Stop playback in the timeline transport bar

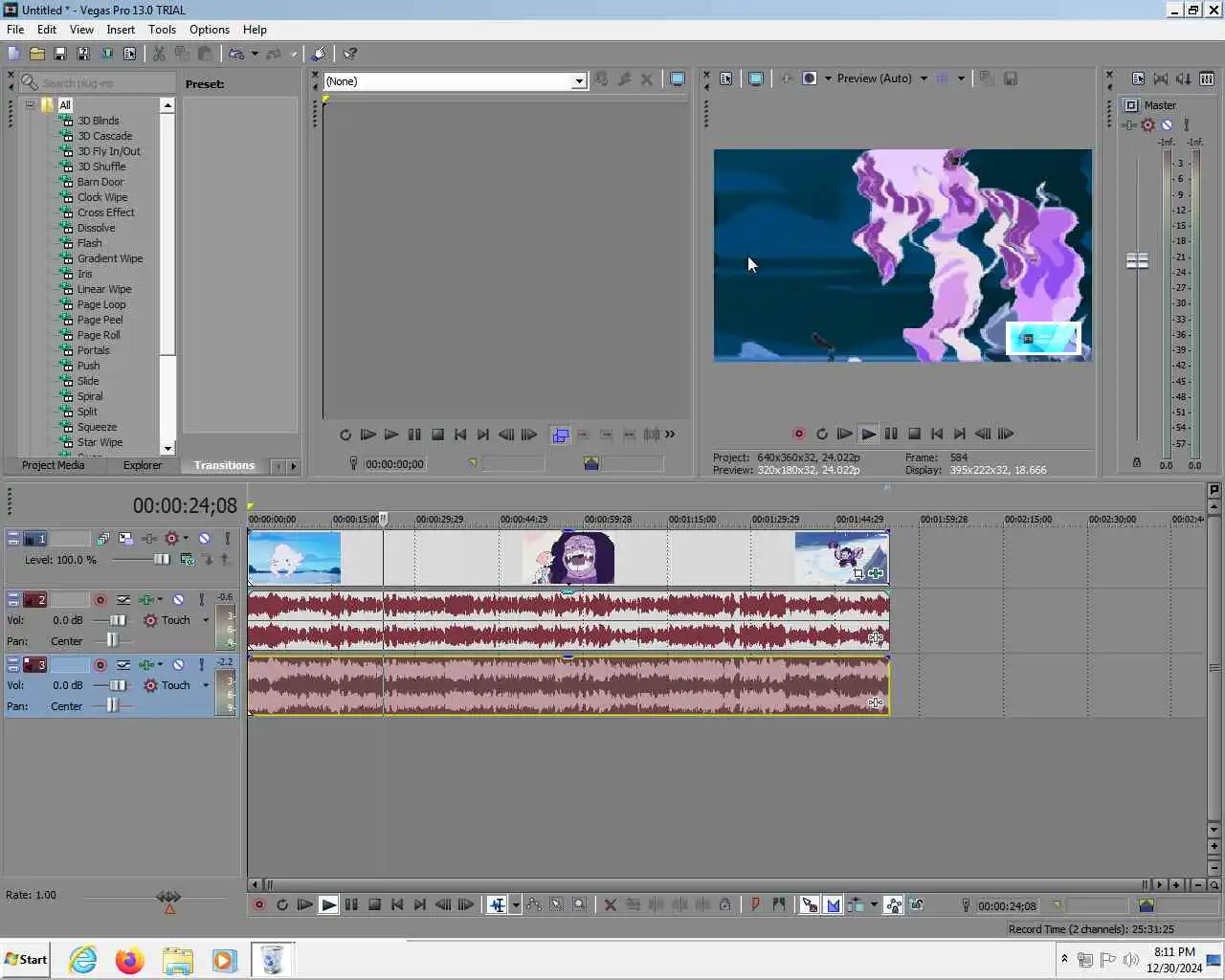pos(374,904)
